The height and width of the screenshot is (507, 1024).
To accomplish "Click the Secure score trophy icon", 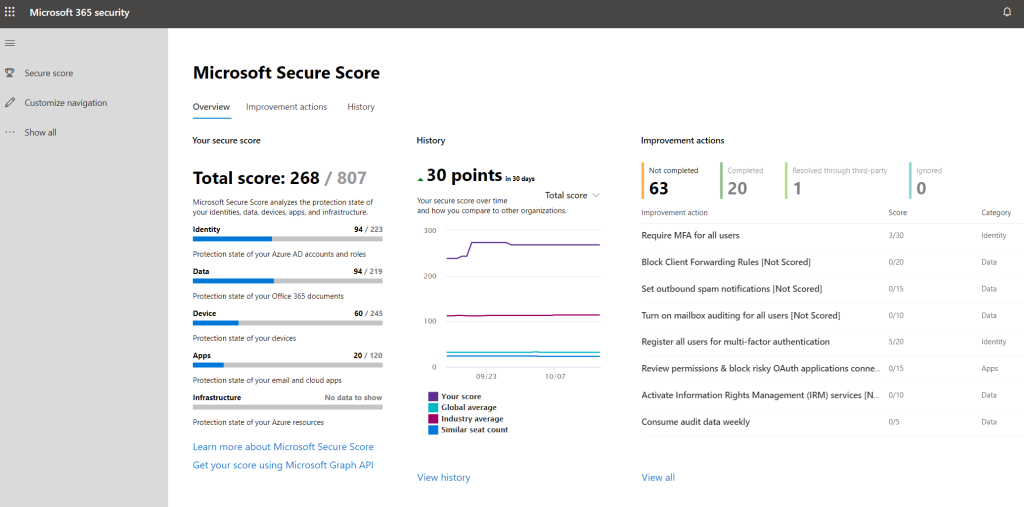I will point(10,73).
